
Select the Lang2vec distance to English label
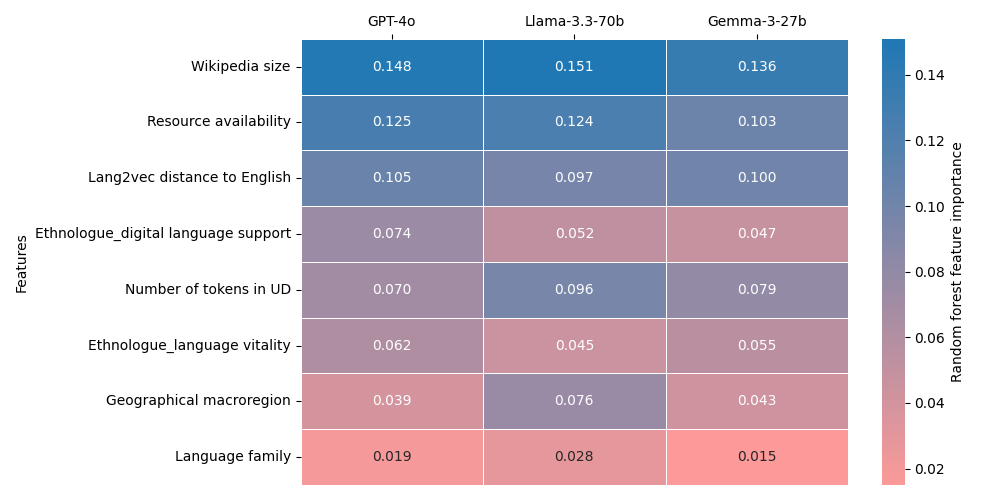pos(189,178)
